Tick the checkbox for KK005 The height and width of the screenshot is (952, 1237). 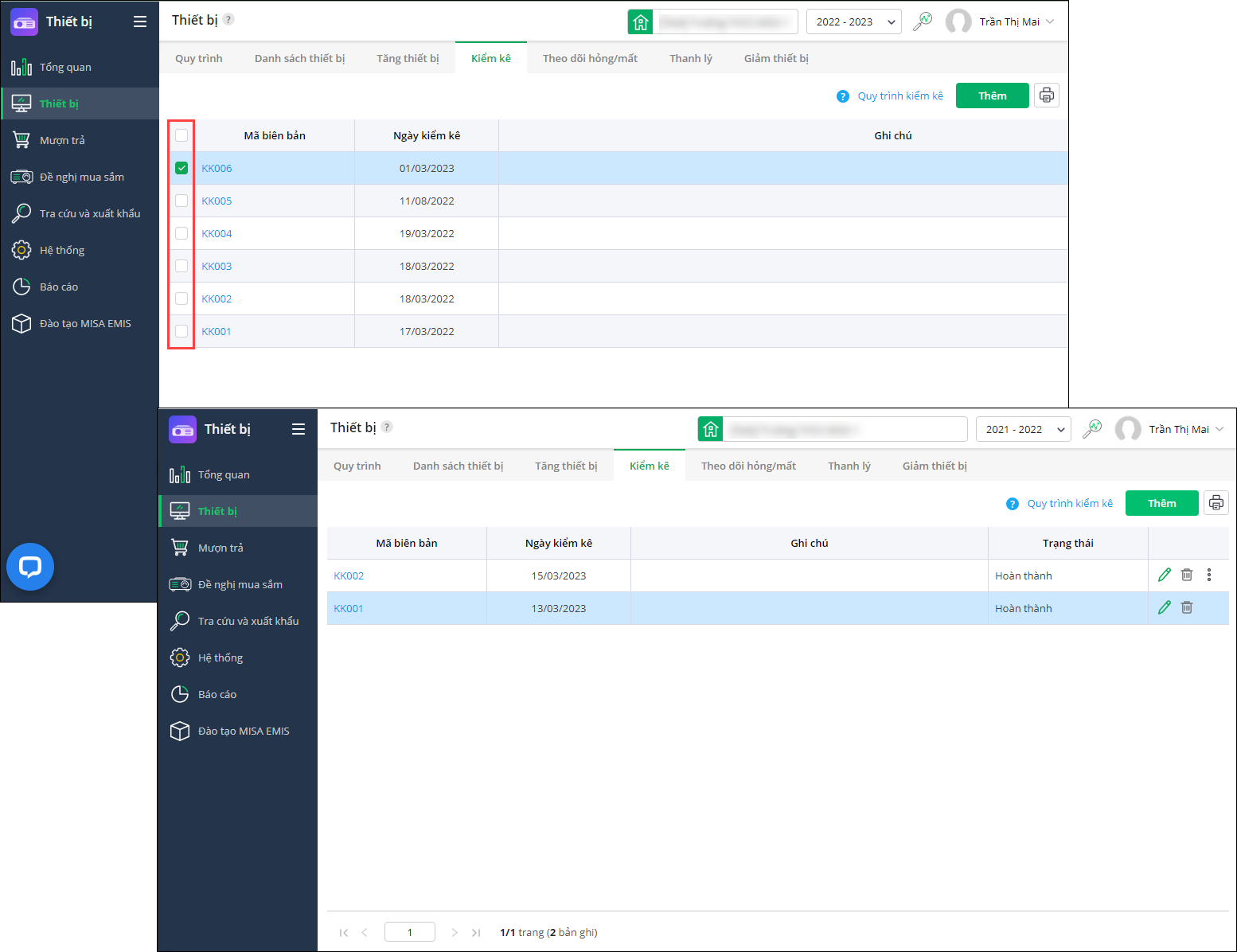[x=181, y=201]
